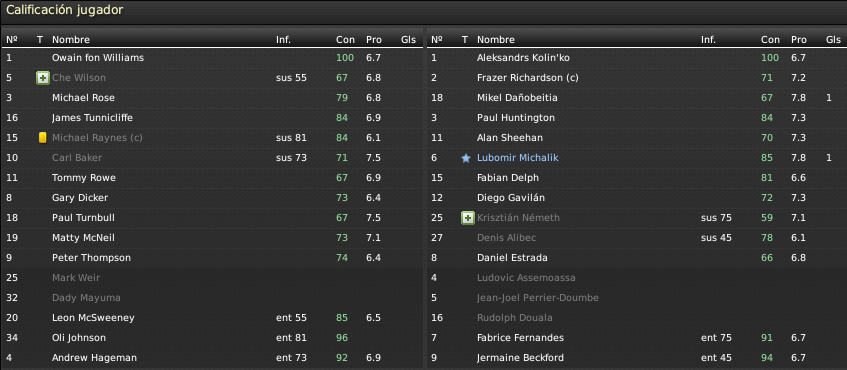Image resolution: width=847 pixels, height=370 pixels.
Task: Sort right table by Pro column
Action: pyautogui.click(x=798, y=39)
